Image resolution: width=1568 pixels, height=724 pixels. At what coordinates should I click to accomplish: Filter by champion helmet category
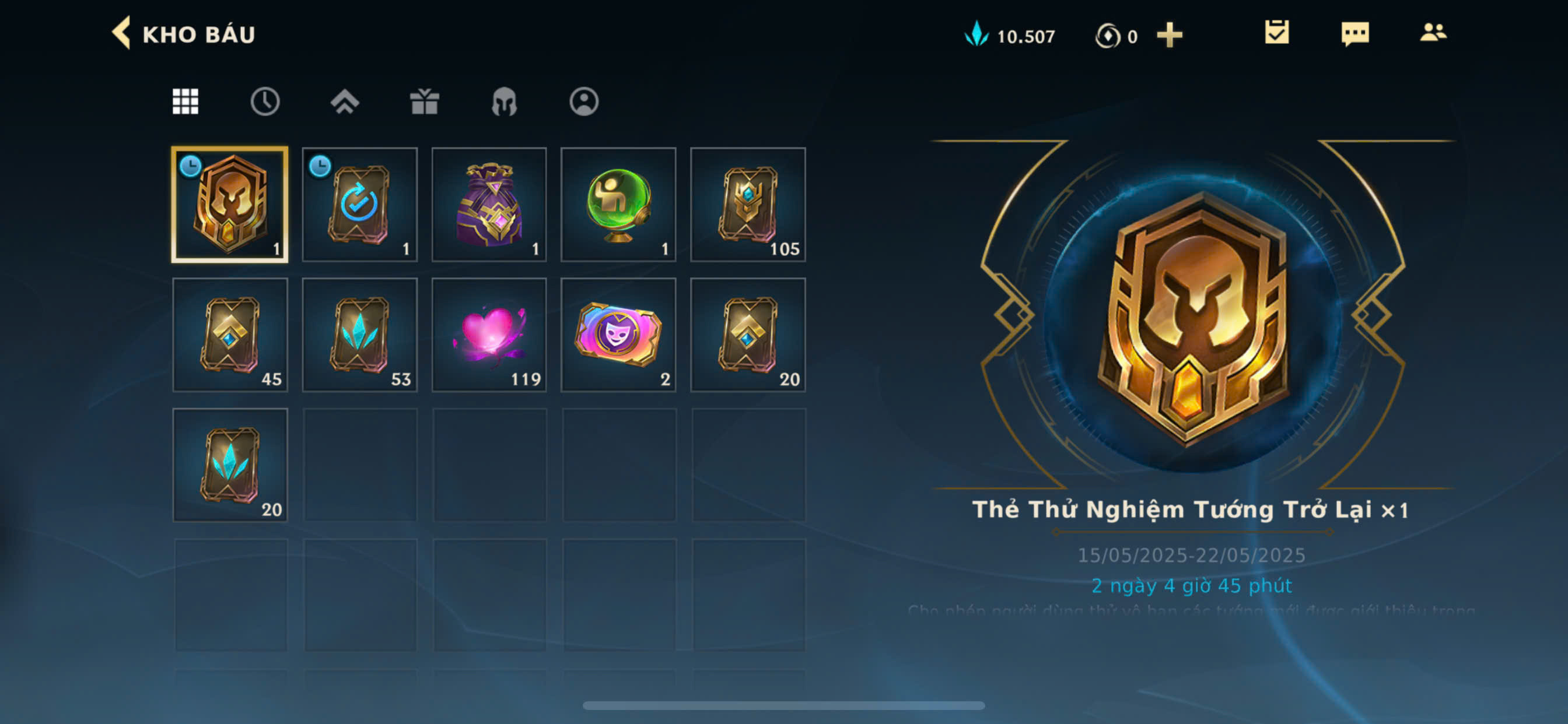[504, 101]
